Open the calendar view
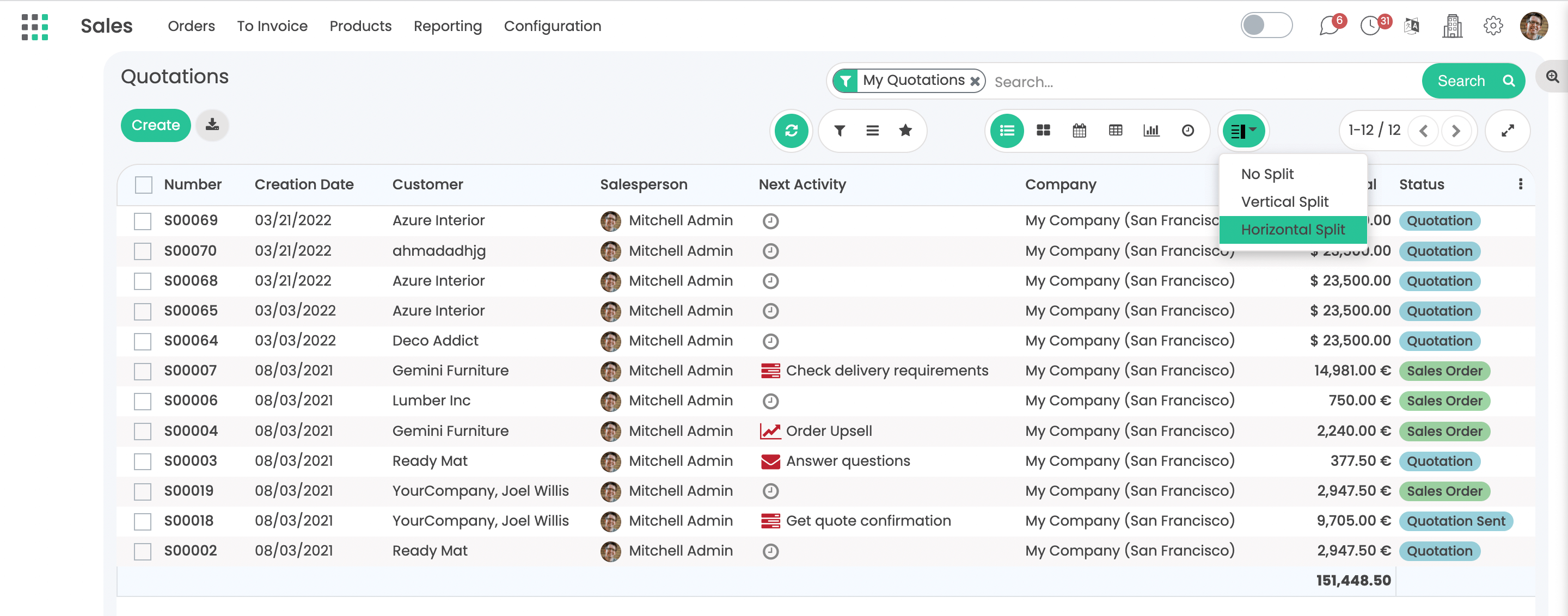Screen dimensions: 1568x616 pyautogui.click(x=1079, y=130)
